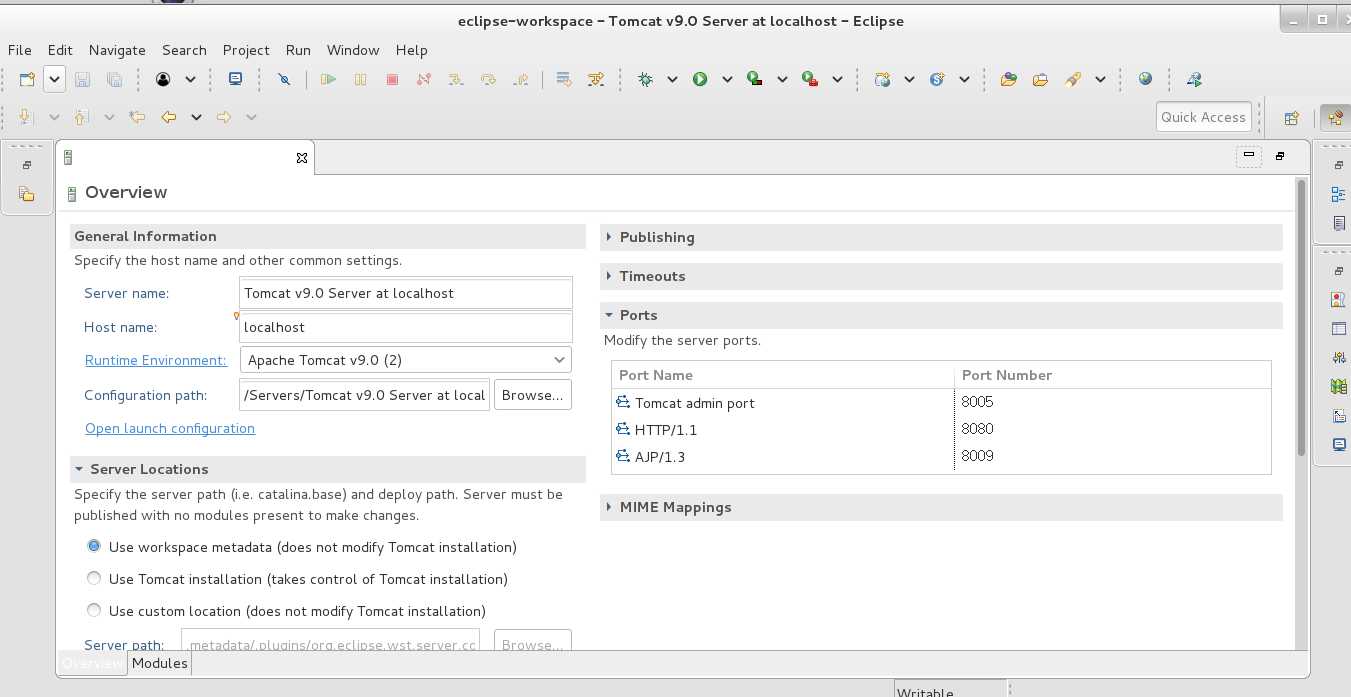Click the green Resume icon
1351x697 pixels.
(328, 79)
